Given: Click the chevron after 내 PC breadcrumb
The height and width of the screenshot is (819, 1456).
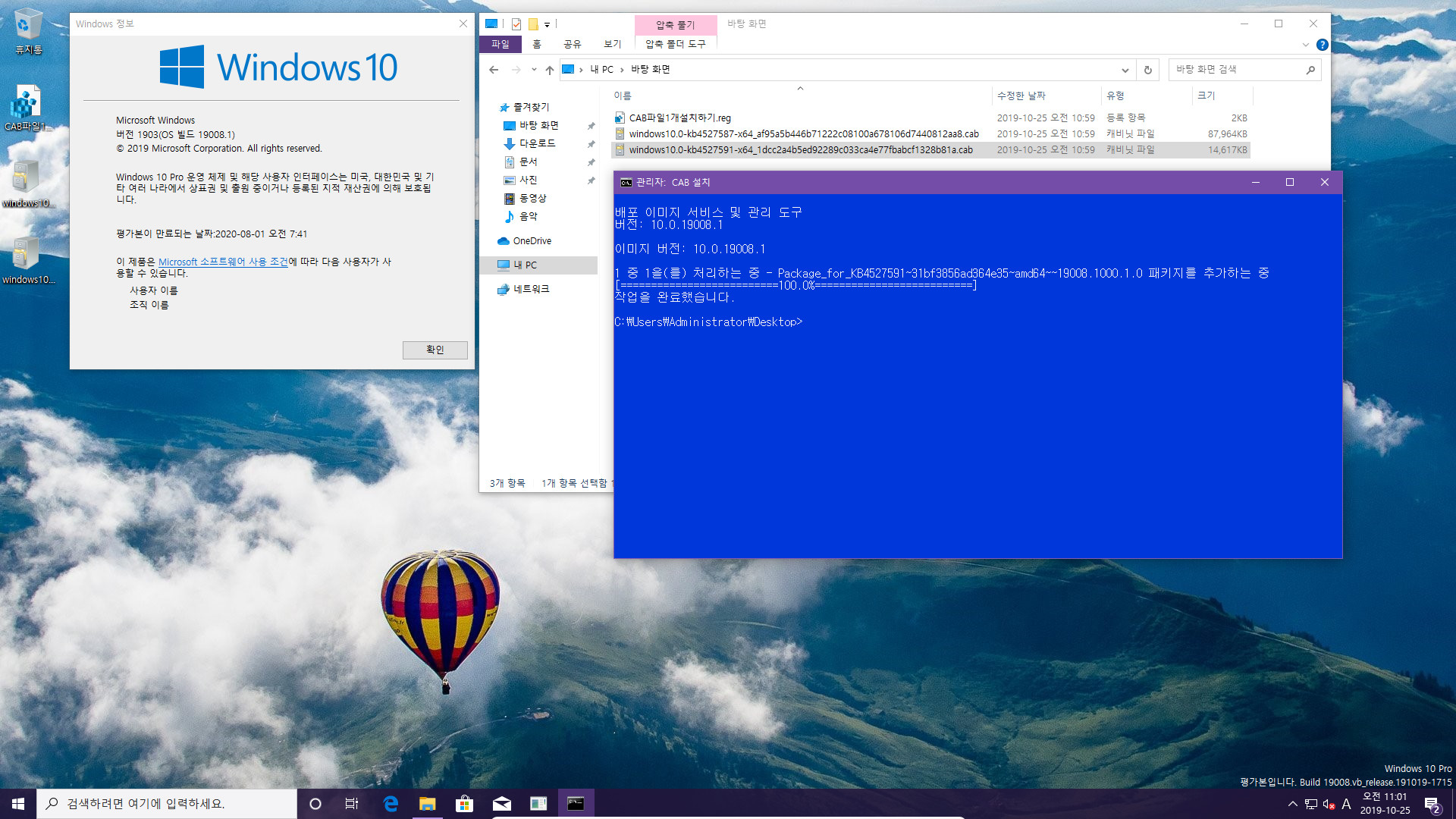Looking at the screenshot, I should point(622,70).
